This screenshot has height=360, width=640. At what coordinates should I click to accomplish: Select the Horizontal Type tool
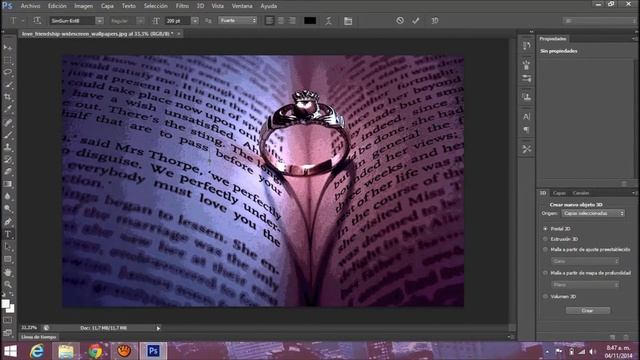pyautogui.click(x=8, y=234)
